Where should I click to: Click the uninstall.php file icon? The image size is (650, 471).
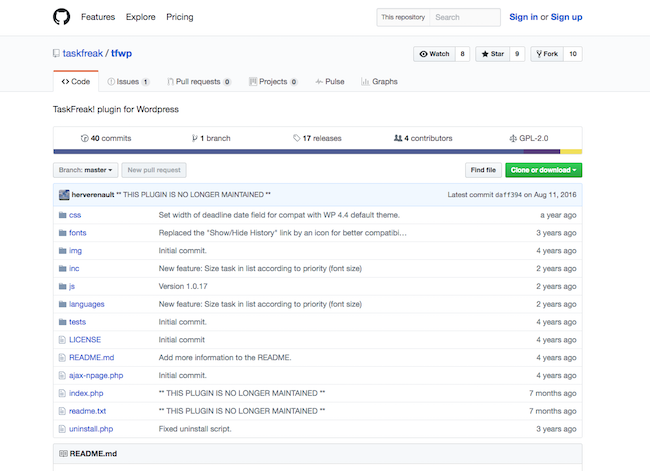62,429
